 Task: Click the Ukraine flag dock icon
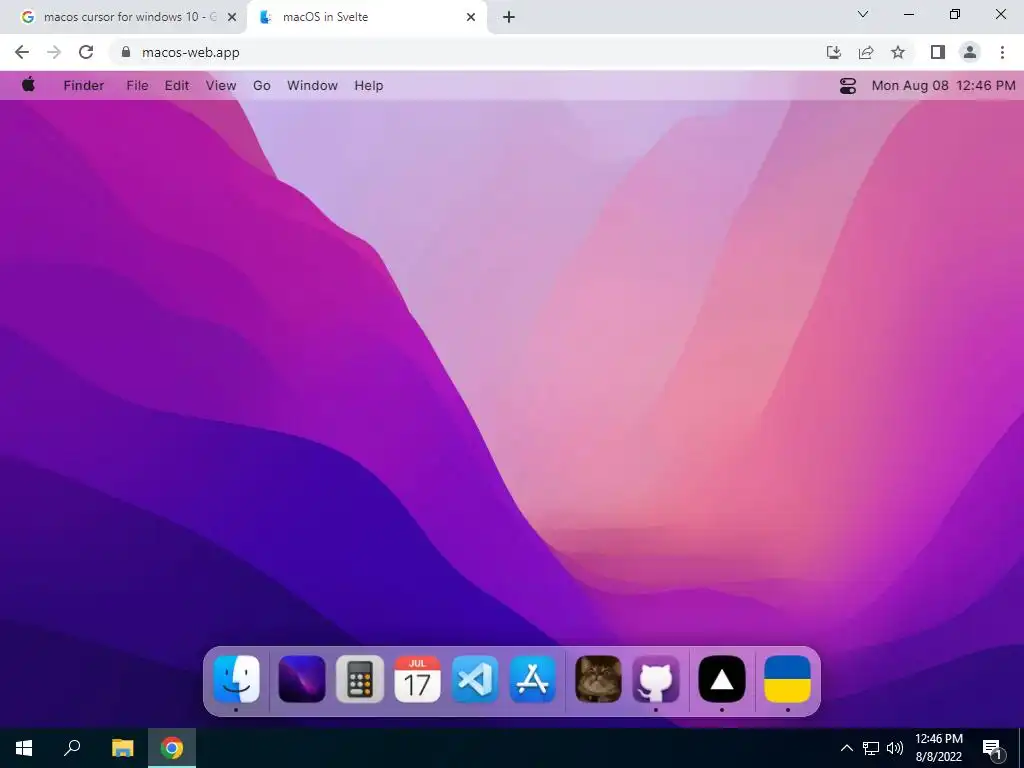click(788, 679)
